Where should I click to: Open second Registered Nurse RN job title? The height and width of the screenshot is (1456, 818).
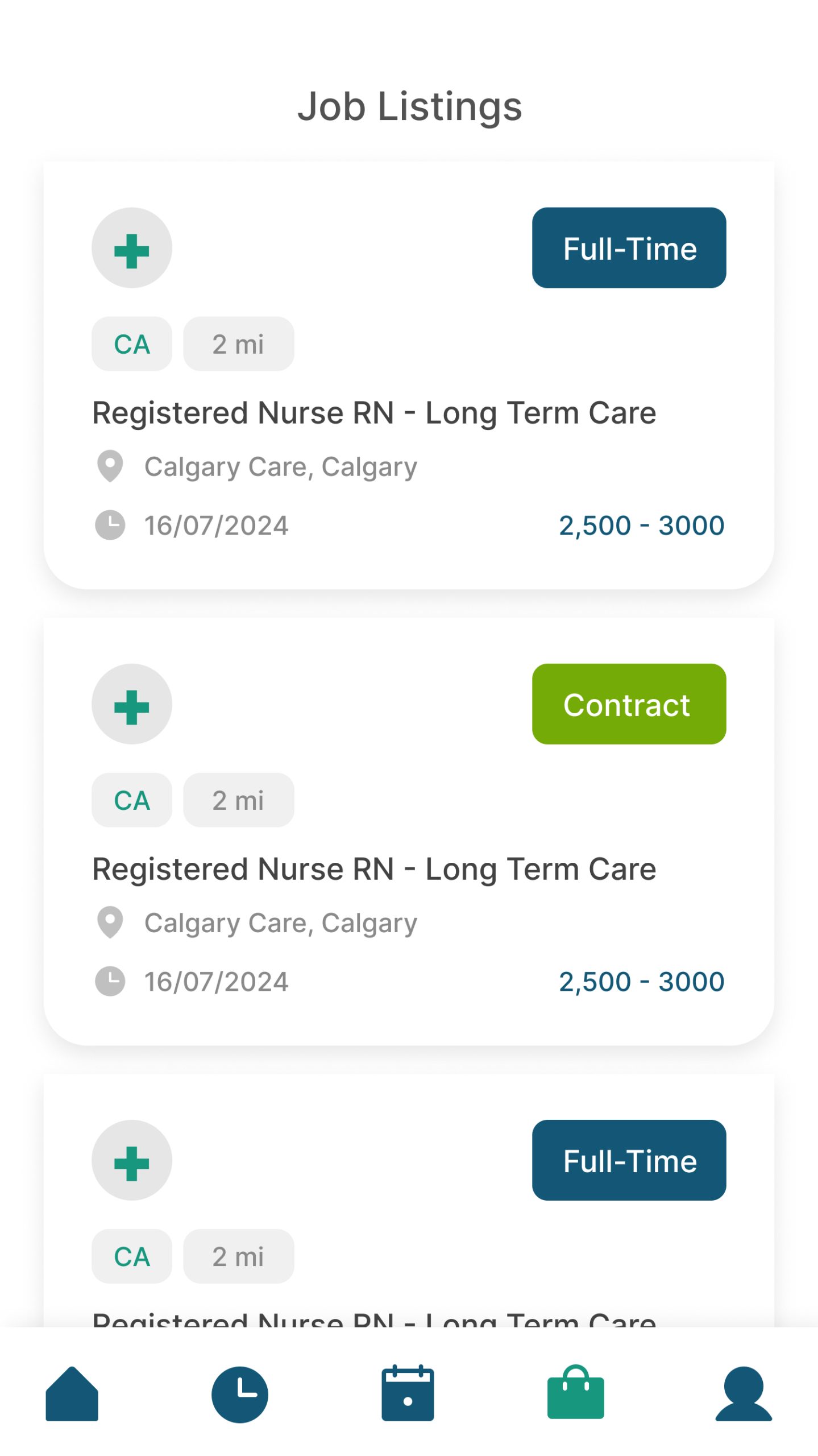coord(374,869)
